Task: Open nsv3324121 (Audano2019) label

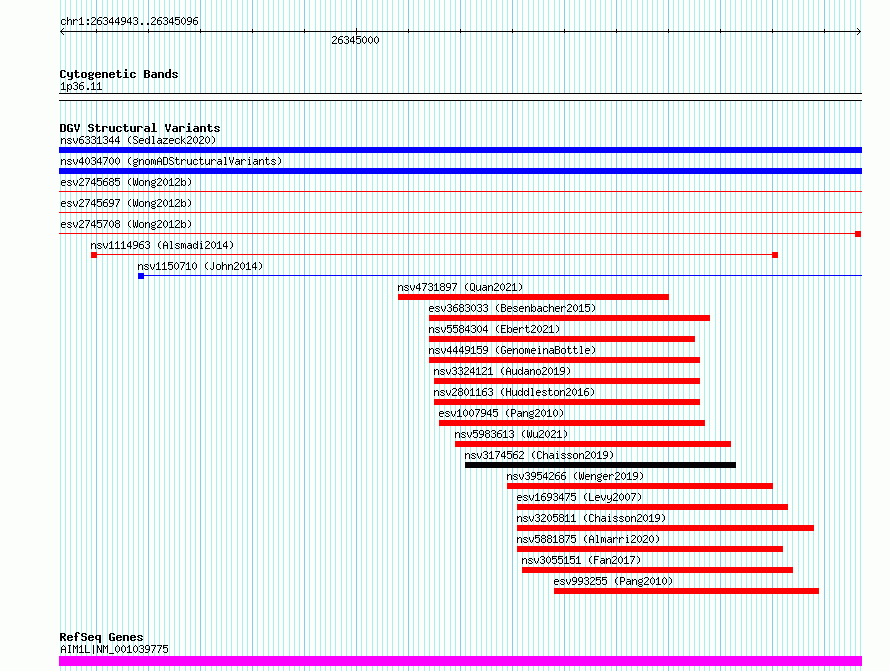Action: (x=502, y=371)
